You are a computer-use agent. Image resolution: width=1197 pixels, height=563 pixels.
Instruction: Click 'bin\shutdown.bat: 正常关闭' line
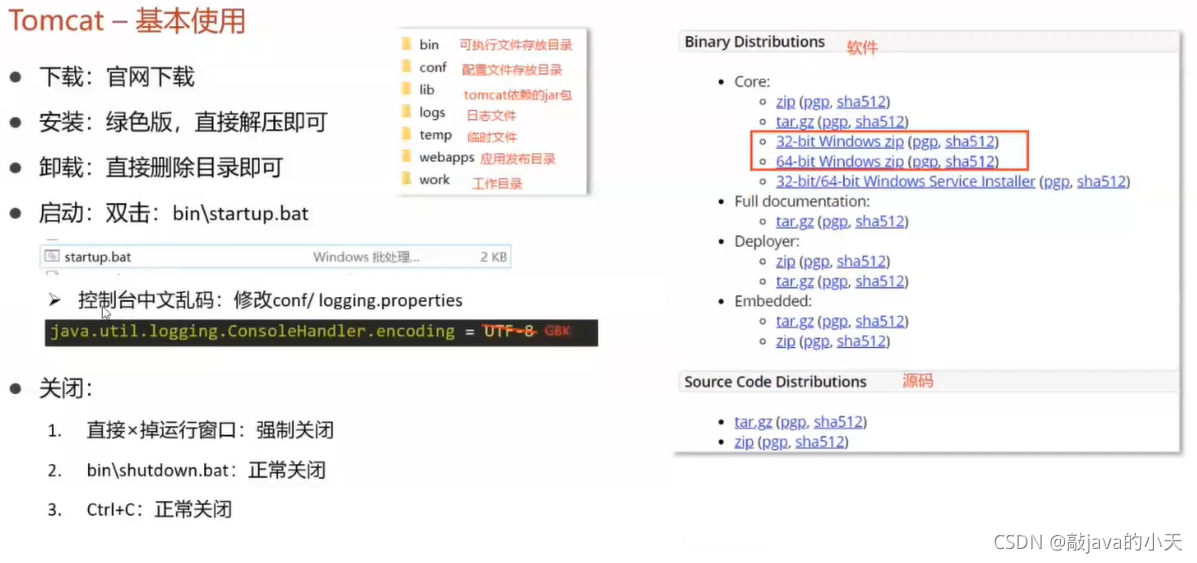tap(206, 470)
